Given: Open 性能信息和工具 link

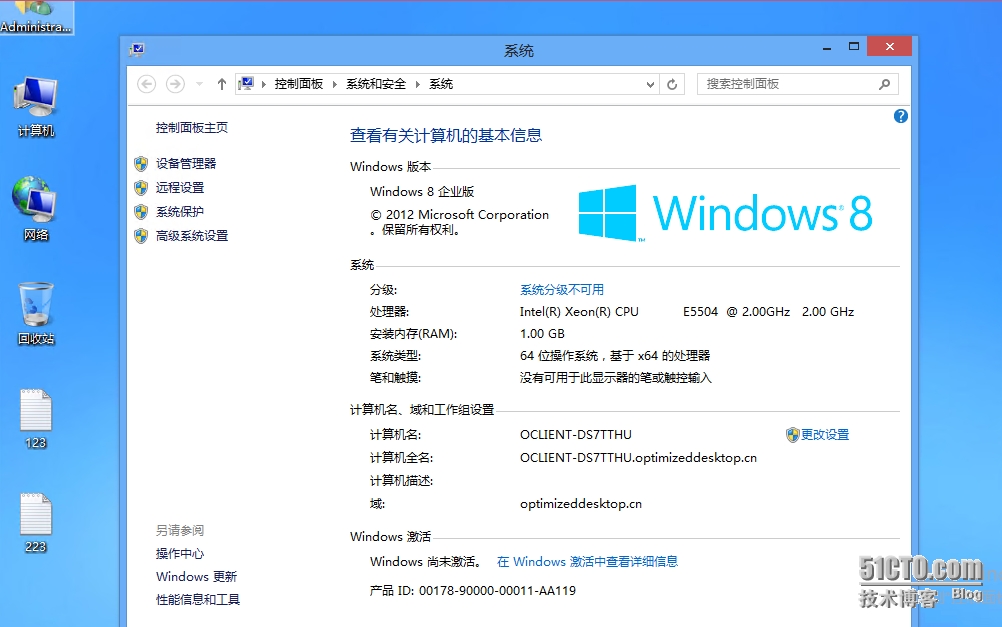Looking at the screenshot, I should (197, 600).
